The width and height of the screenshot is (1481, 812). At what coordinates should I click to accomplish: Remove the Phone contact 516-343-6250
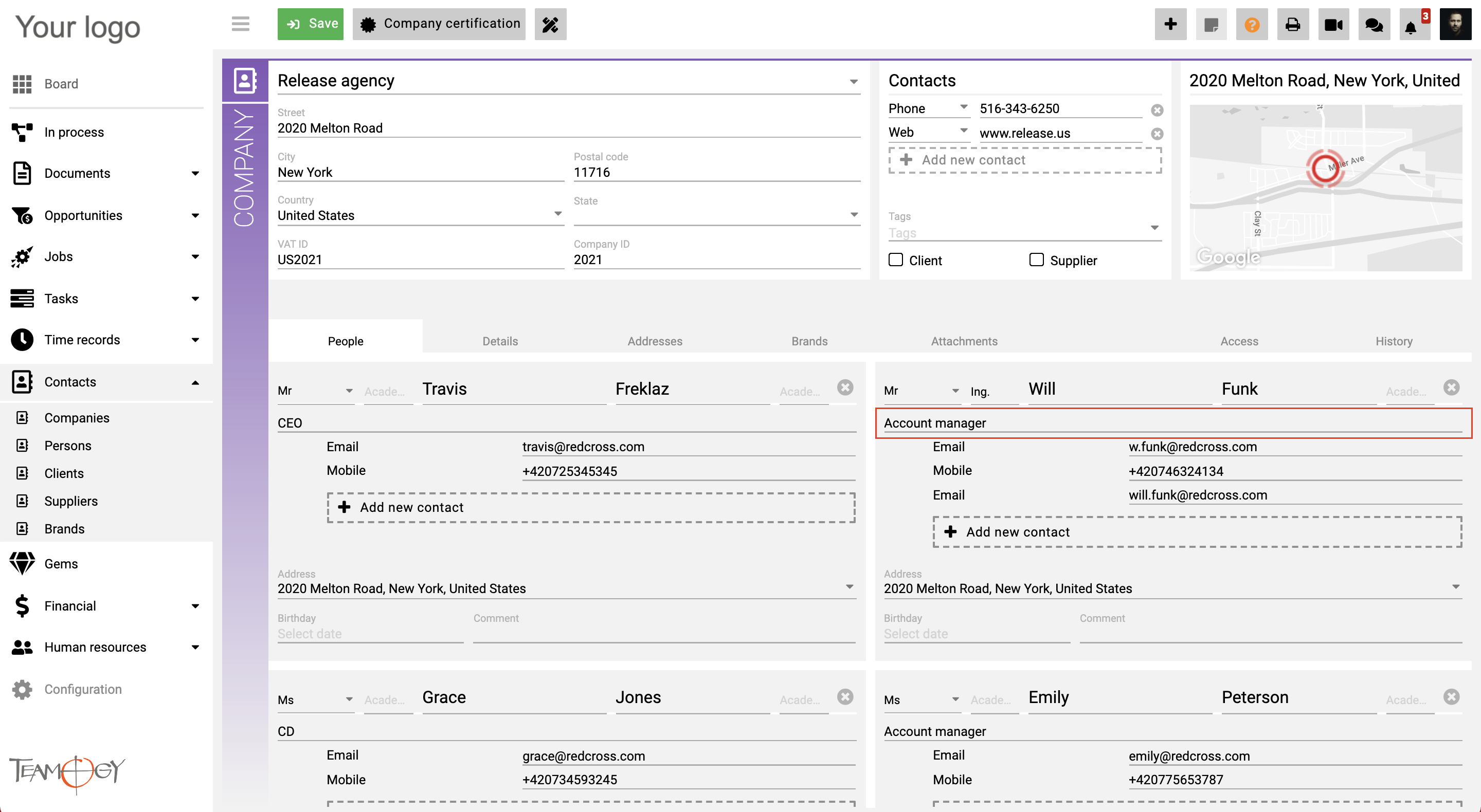(1158, 110)
